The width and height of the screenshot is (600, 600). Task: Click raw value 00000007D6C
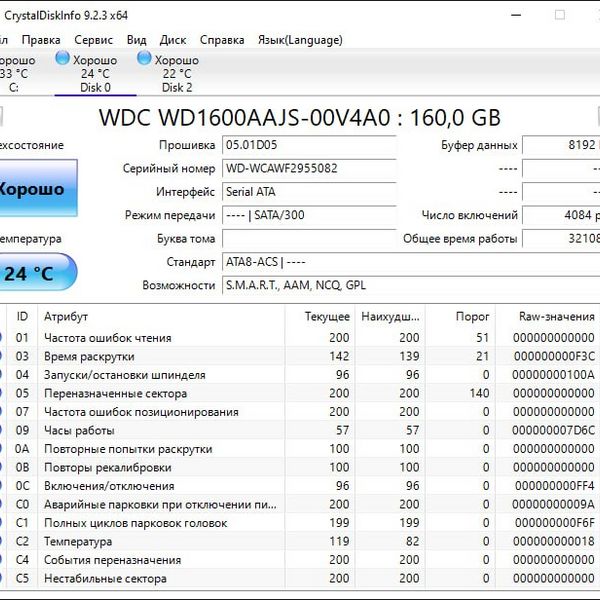(554, 430)
